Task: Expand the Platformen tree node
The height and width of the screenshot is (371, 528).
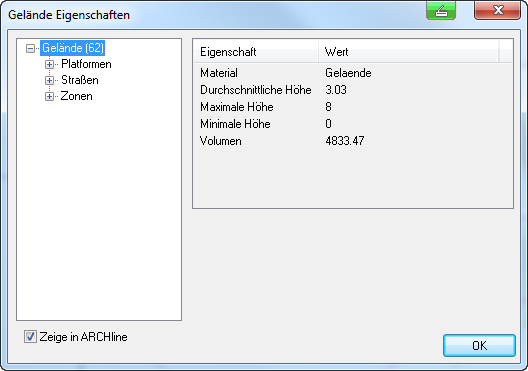Action: click(50, 64)
